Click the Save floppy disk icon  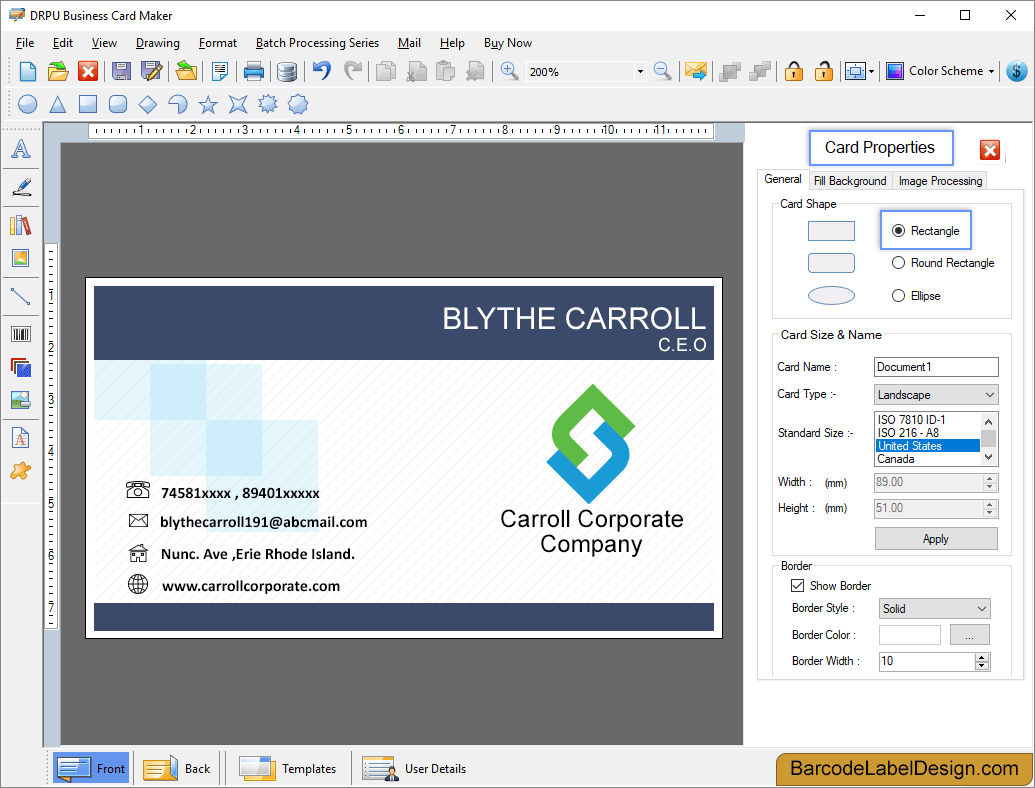tap(121, 71)
